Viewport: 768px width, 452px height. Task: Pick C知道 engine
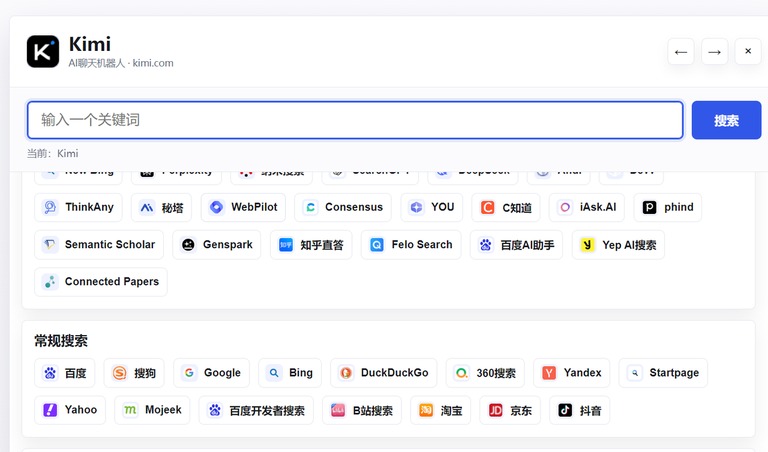(x=506, y=207)
